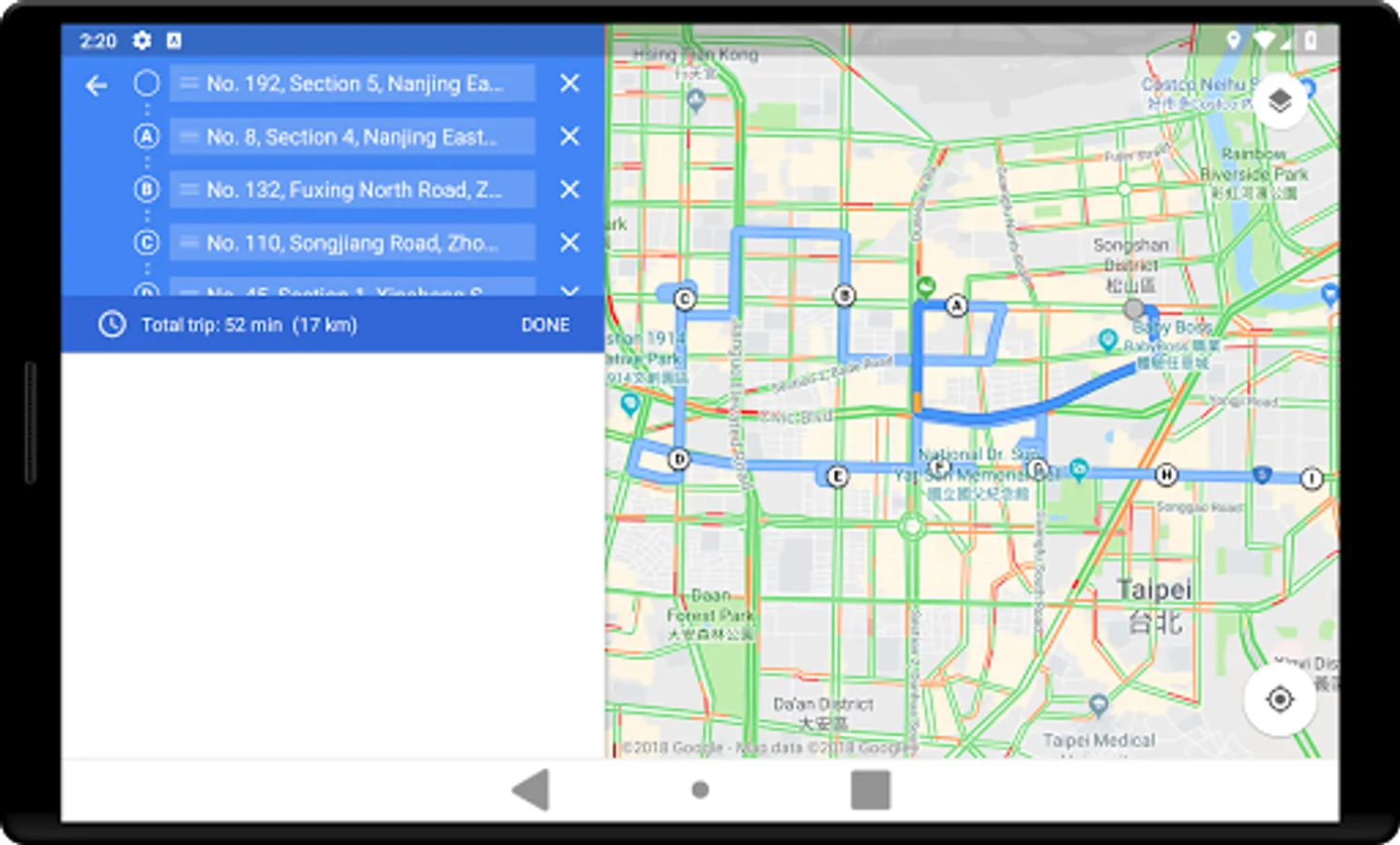Tap the Songshan District map label
Image resolution: width=1400 pixels, height=845 pixels.
[x=1131, y=264]
